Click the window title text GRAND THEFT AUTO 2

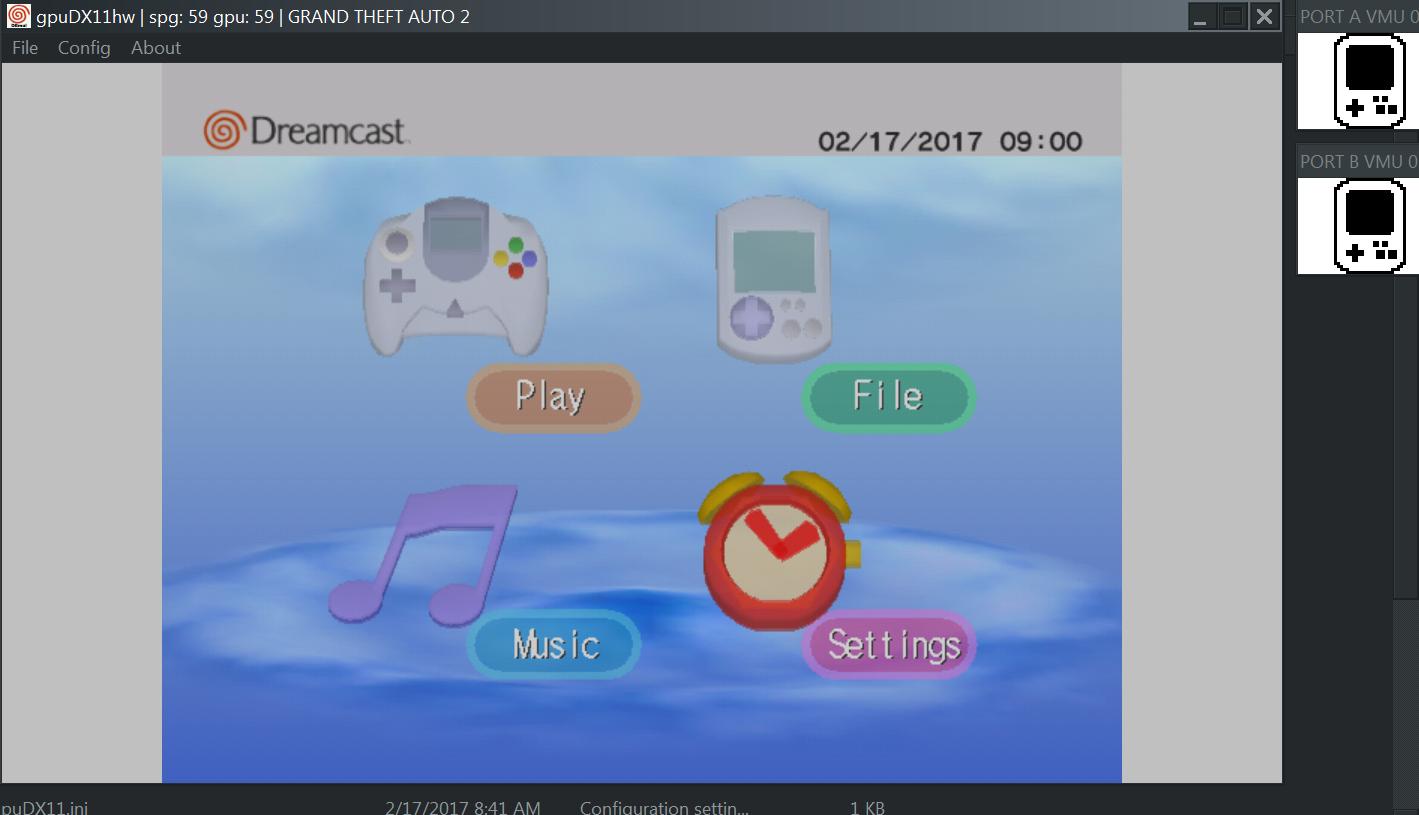pos(379,17)
